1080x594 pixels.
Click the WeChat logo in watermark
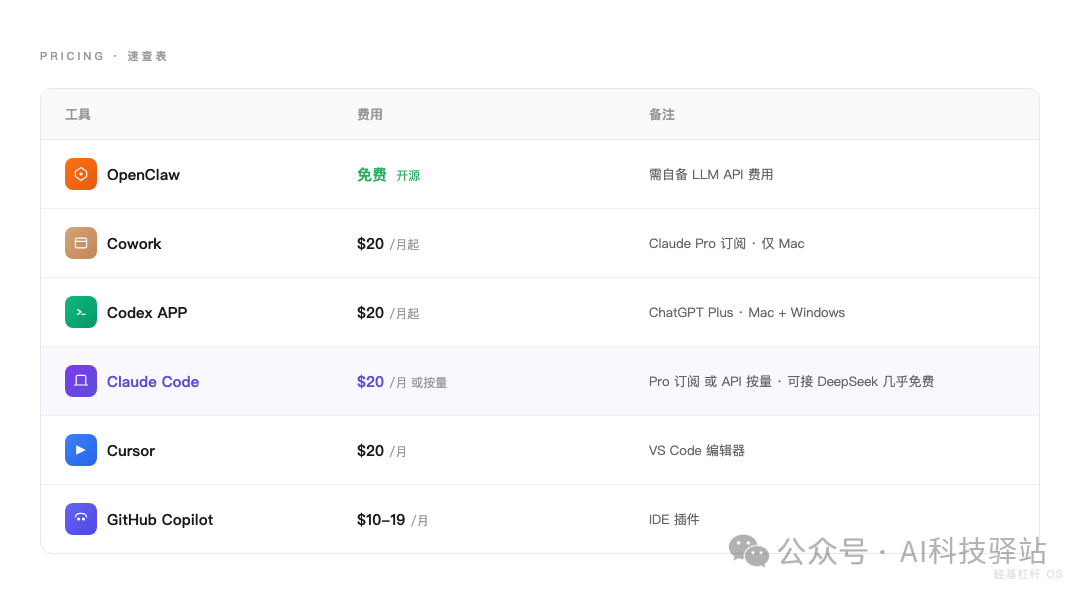tap(748, 550)
